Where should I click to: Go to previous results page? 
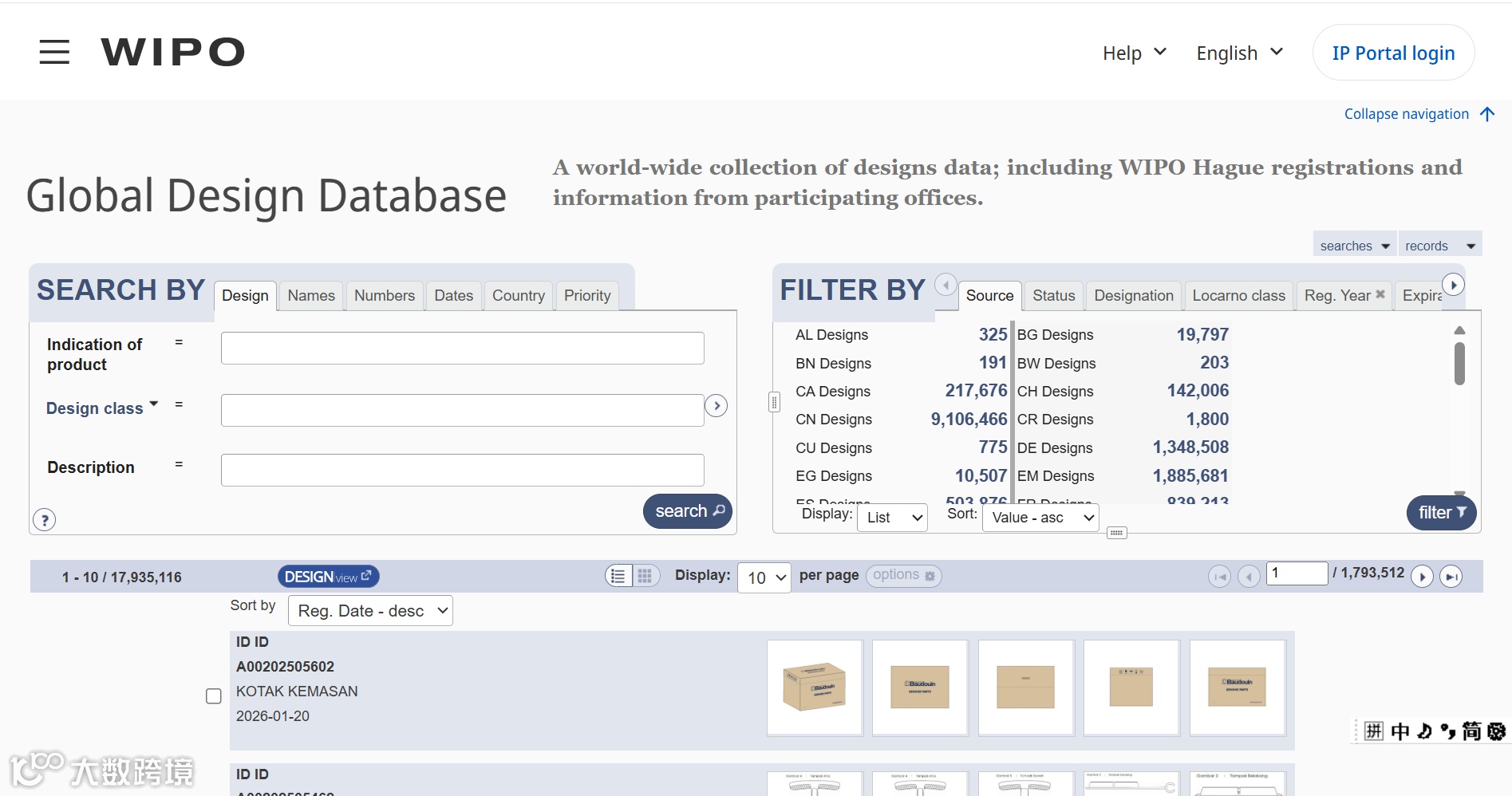pos(1249,576)
